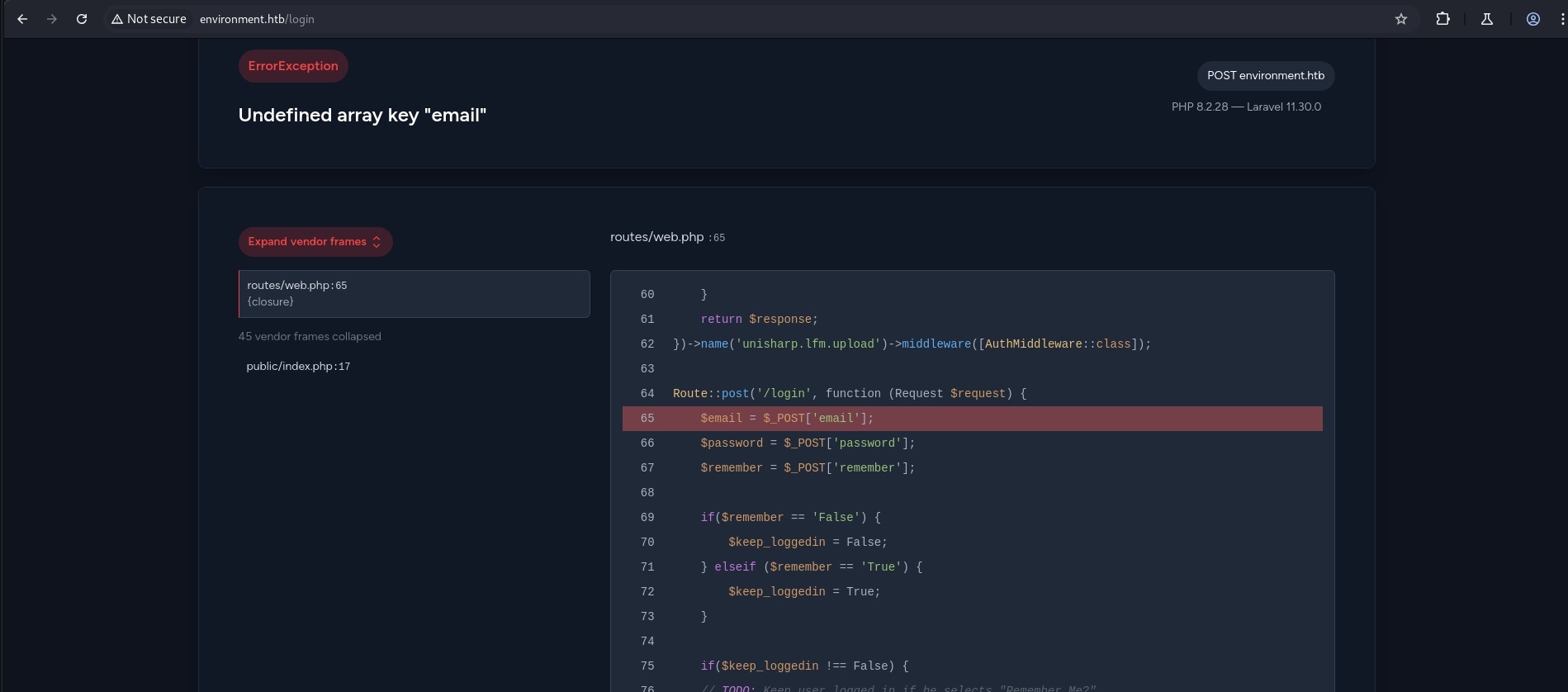Click the PHP 8.2.28 — Laravel 11.30.0 text

pyautogui.click(x=1246, y=107)
